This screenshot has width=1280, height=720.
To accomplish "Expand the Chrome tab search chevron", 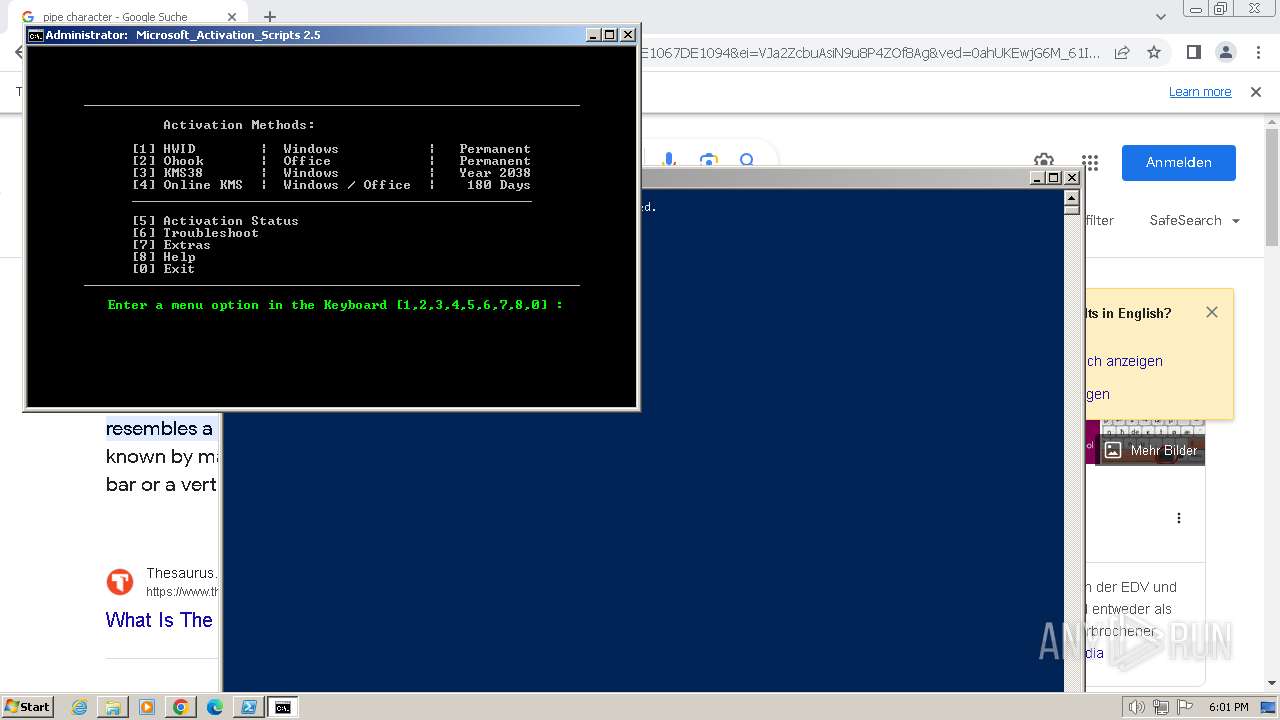I will click(1161, 17).
